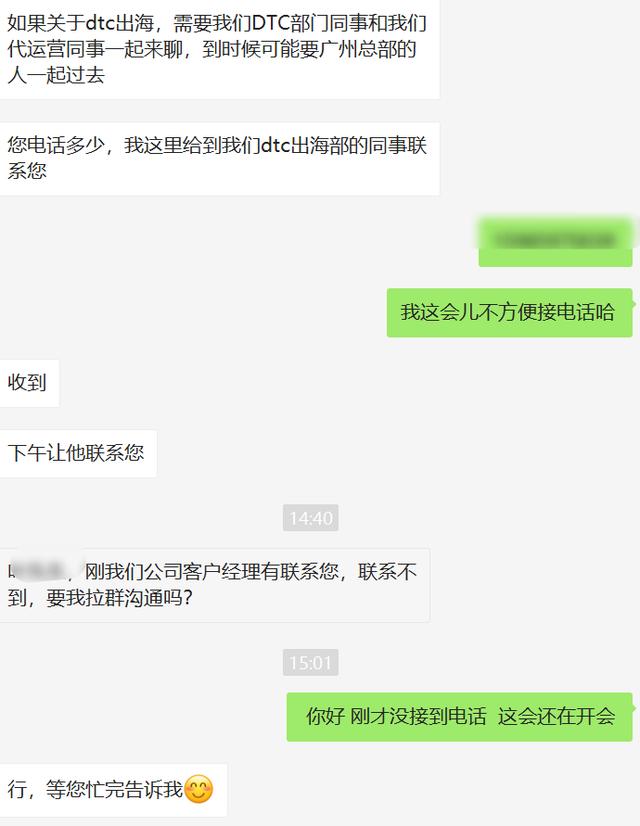Click the smiling emoji in last message
This screenshot has width=640, height=826.
coord(199,790)
